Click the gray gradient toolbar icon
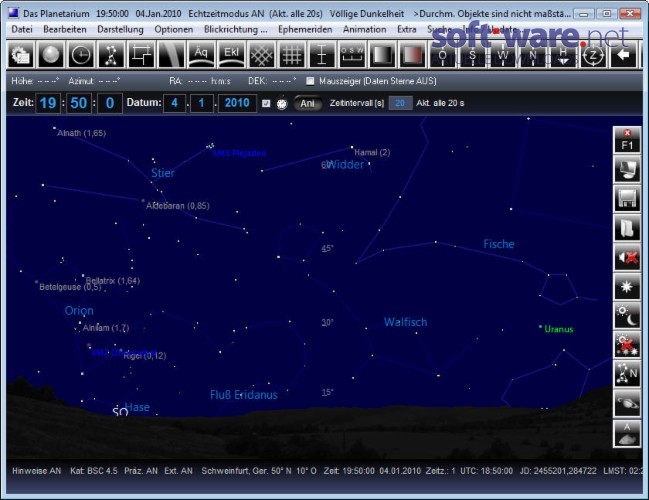 [x=382, y=55]
